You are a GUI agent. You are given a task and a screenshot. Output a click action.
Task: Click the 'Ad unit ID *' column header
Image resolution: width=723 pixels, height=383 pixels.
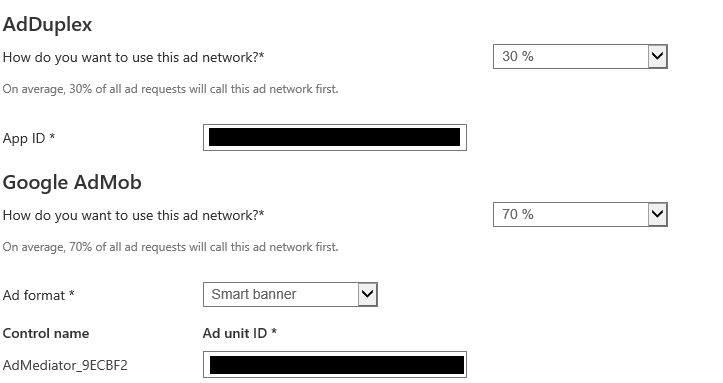click(x=240, y=333)
